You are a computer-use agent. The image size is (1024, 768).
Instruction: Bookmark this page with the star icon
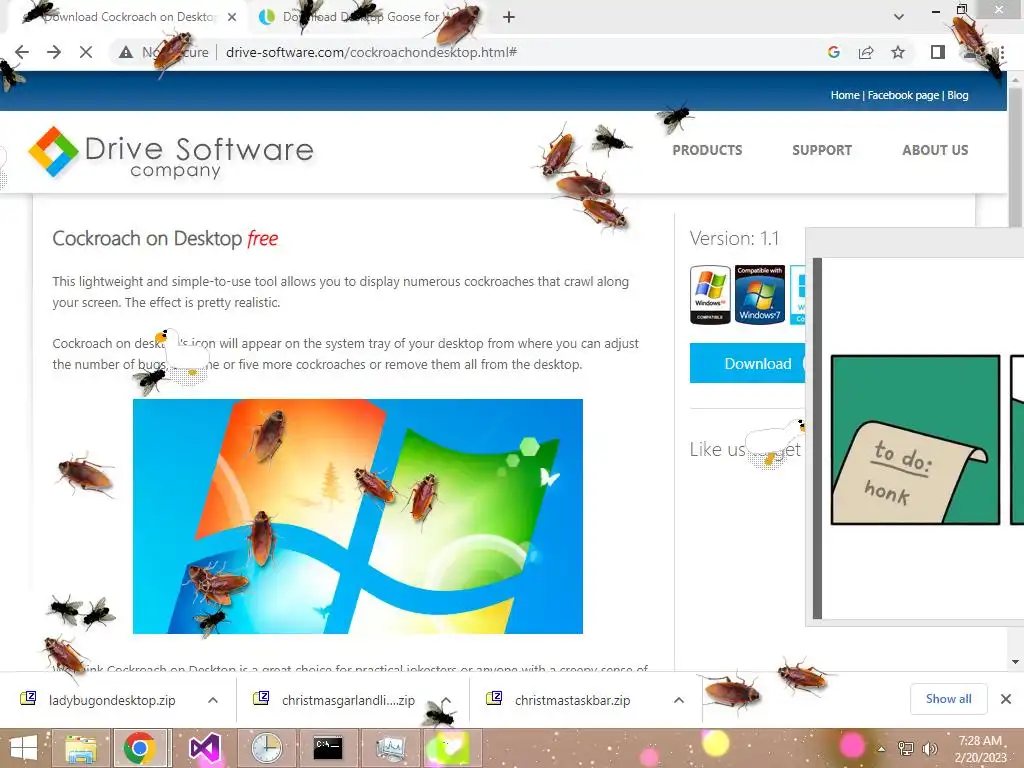pyautogui.click(x=898, y=52)
